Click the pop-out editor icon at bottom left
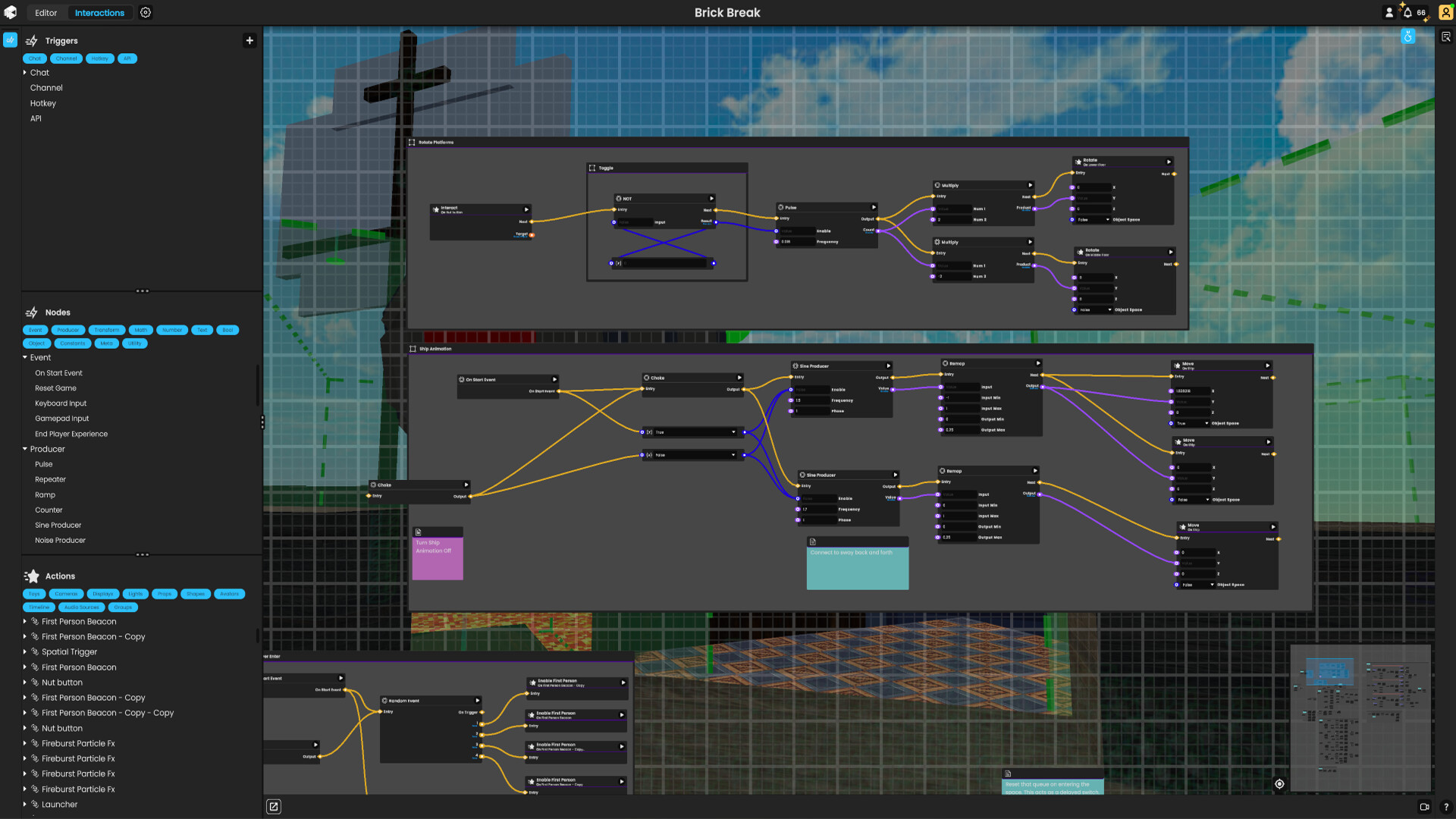Screen dimensions: 1456x819 (x=274, y=806)
